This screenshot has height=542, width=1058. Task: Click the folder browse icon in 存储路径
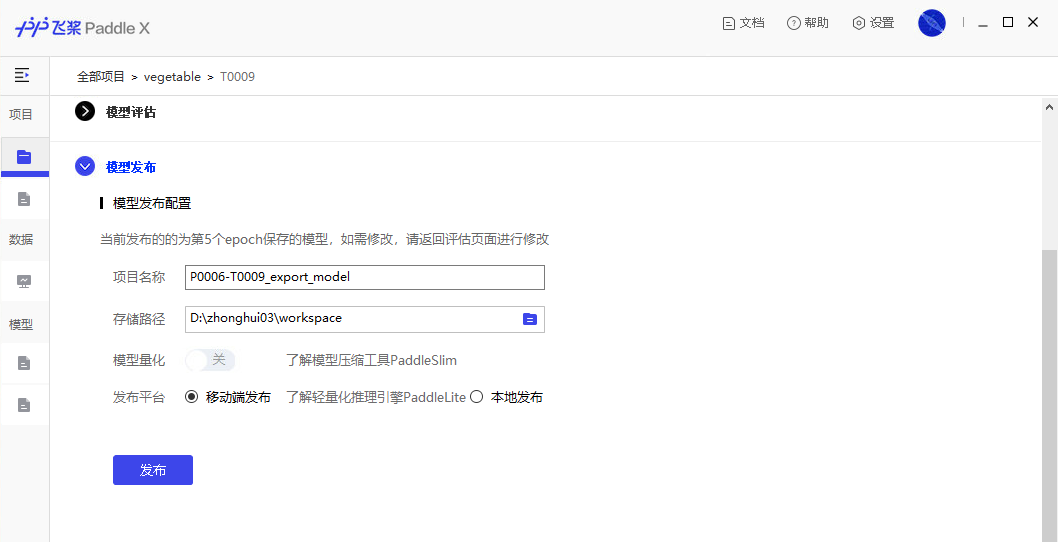530,319
